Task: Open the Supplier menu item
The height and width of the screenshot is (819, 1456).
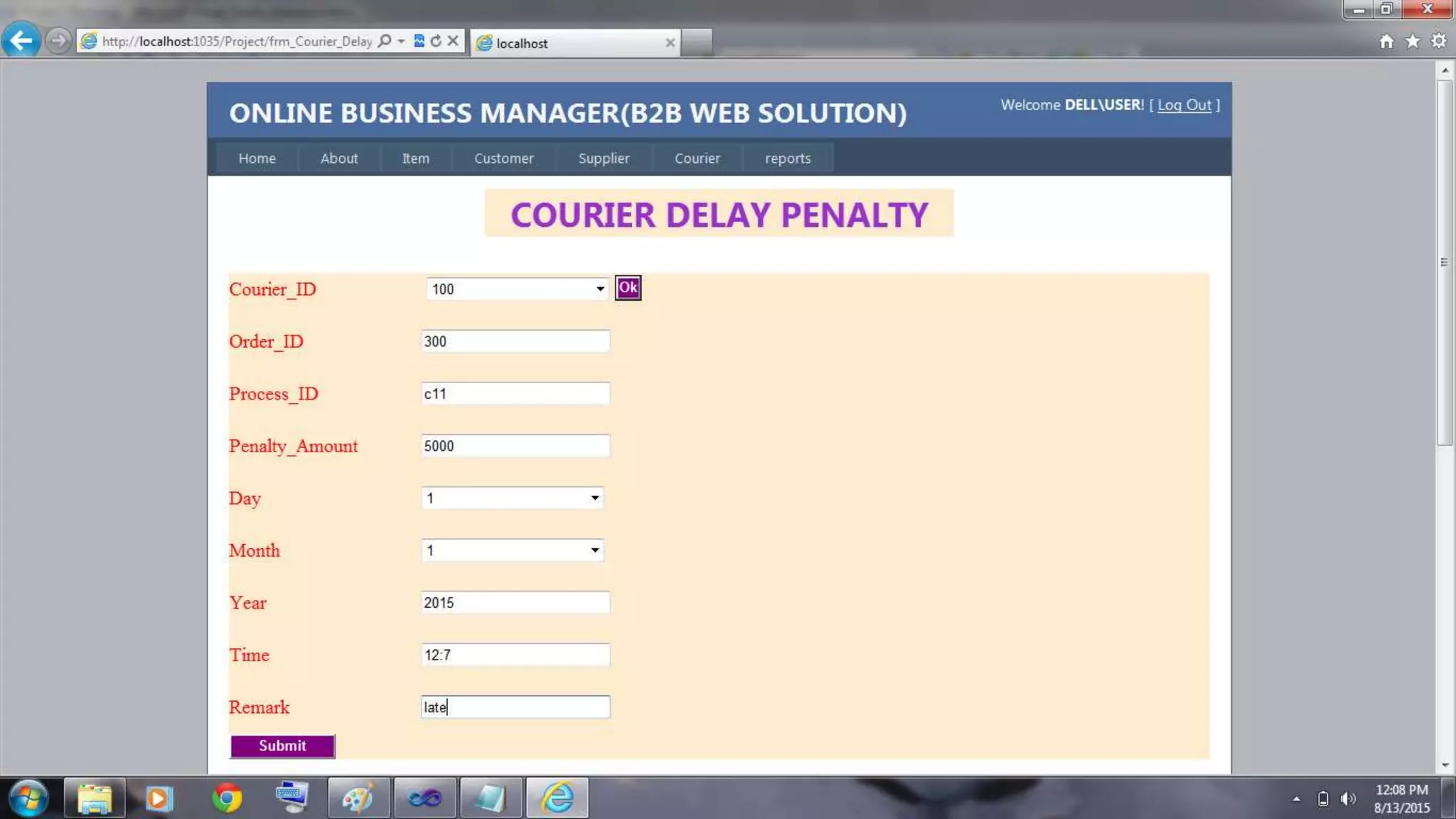Action: (x=604, y=159)
